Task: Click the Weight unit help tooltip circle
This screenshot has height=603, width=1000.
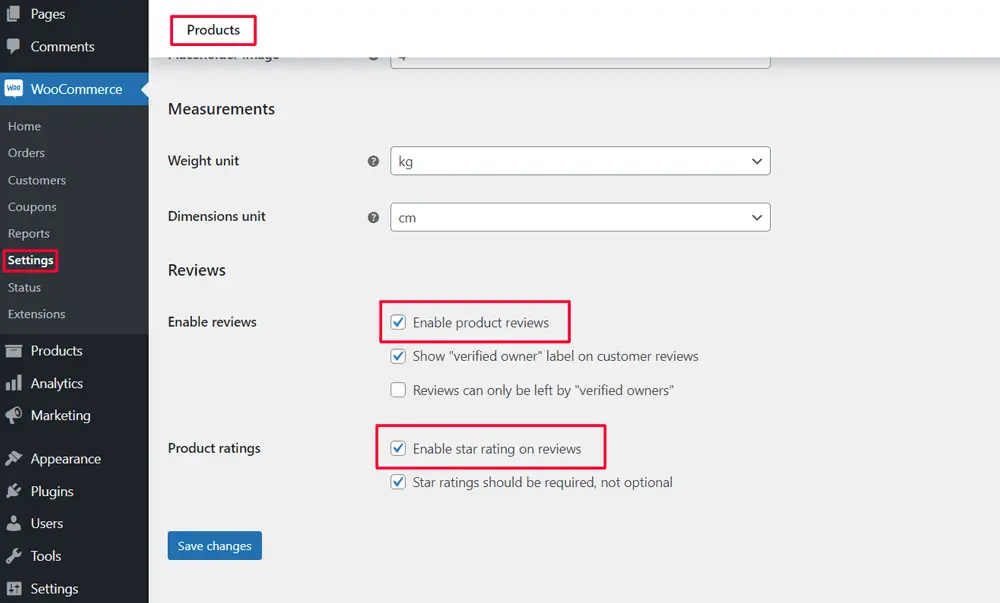Action: click(x=373, y=160)
